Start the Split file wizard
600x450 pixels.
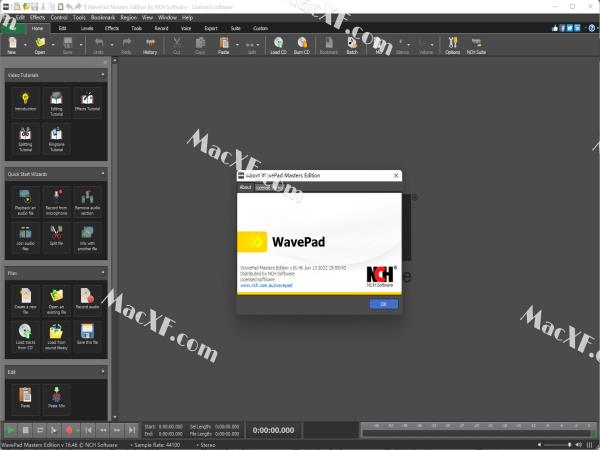tap(57, 236)
